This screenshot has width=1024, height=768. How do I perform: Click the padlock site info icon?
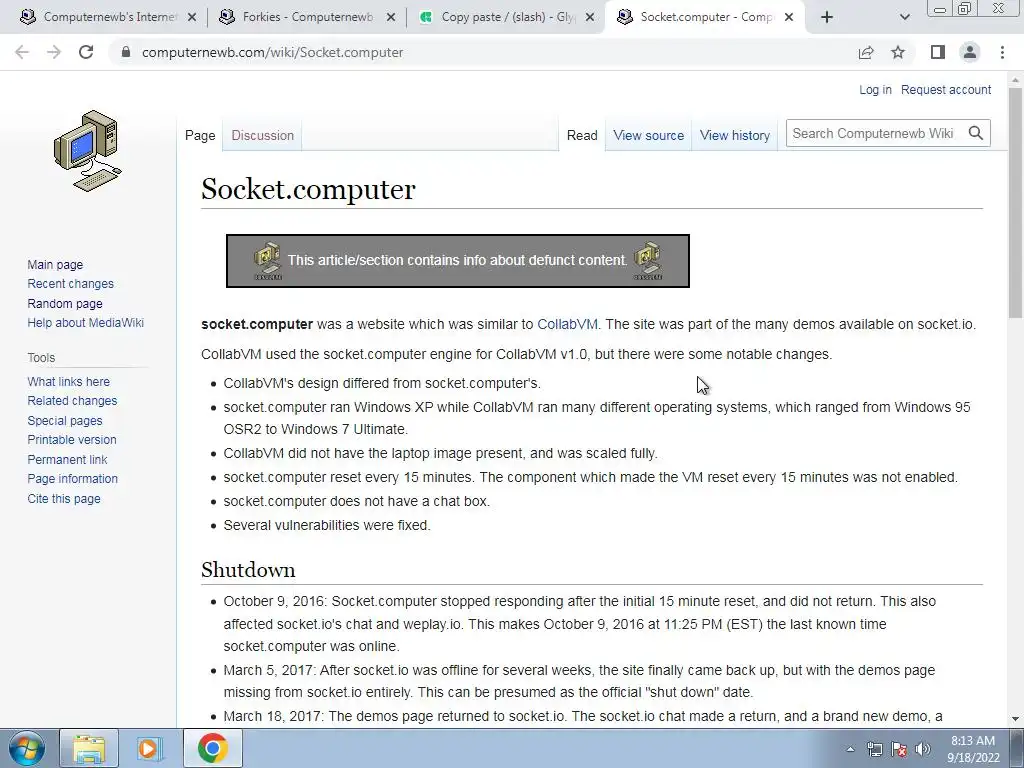coord(127,52)
